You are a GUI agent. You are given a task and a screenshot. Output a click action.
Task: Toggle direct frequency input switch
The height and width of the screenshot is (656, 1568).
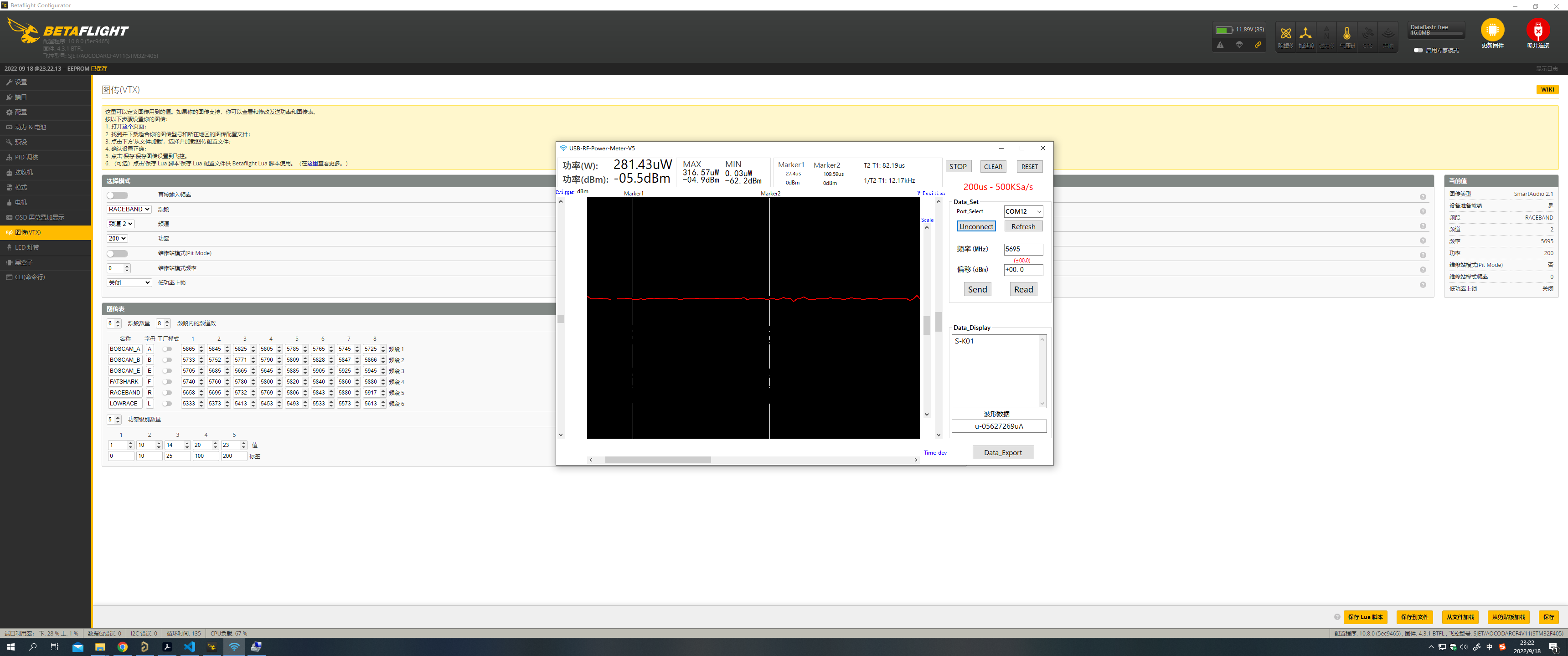[x=117, y=195]
